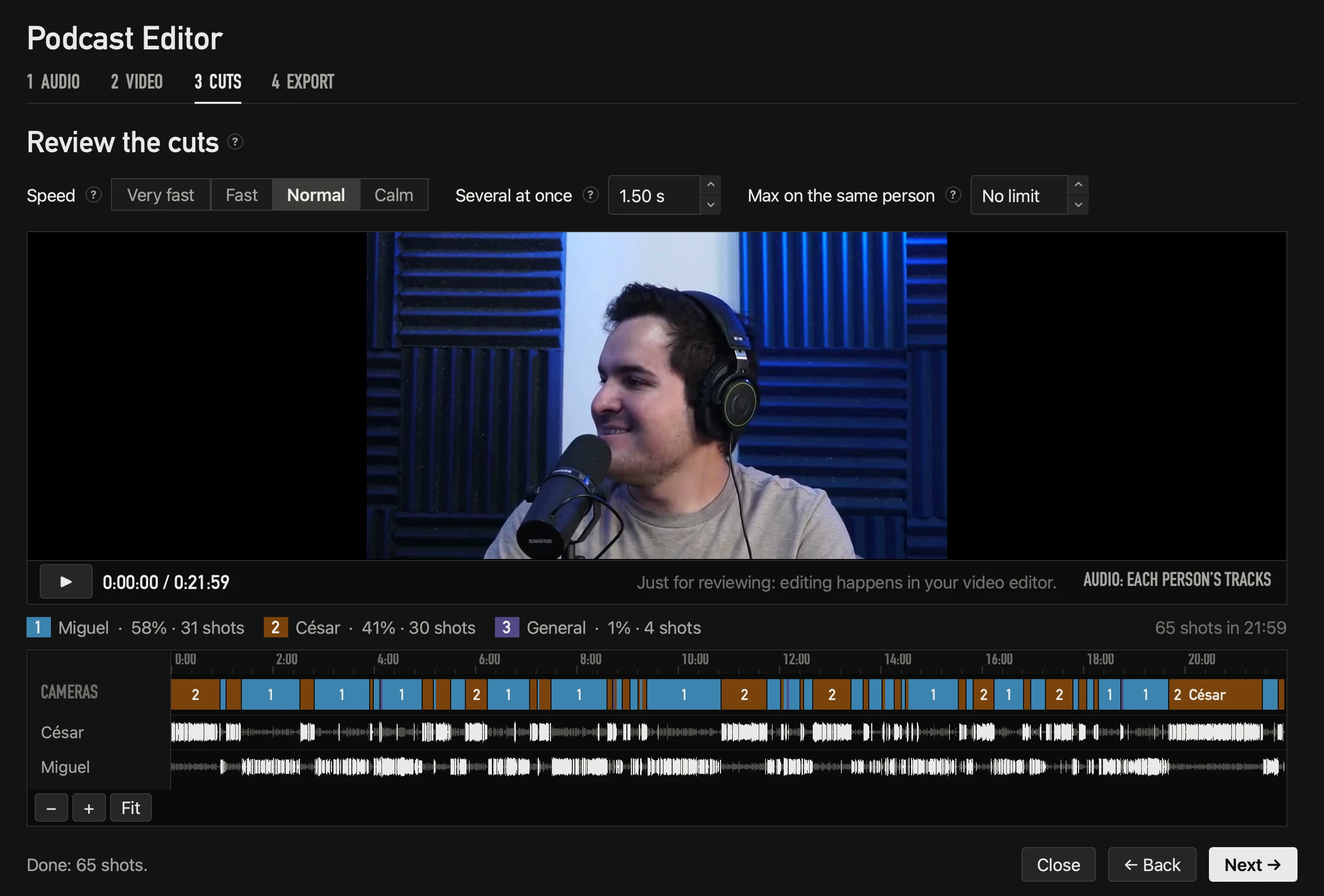Go to the 2 Video tab
Viewport: 1324px width, 896px height.
pos(137,82)
